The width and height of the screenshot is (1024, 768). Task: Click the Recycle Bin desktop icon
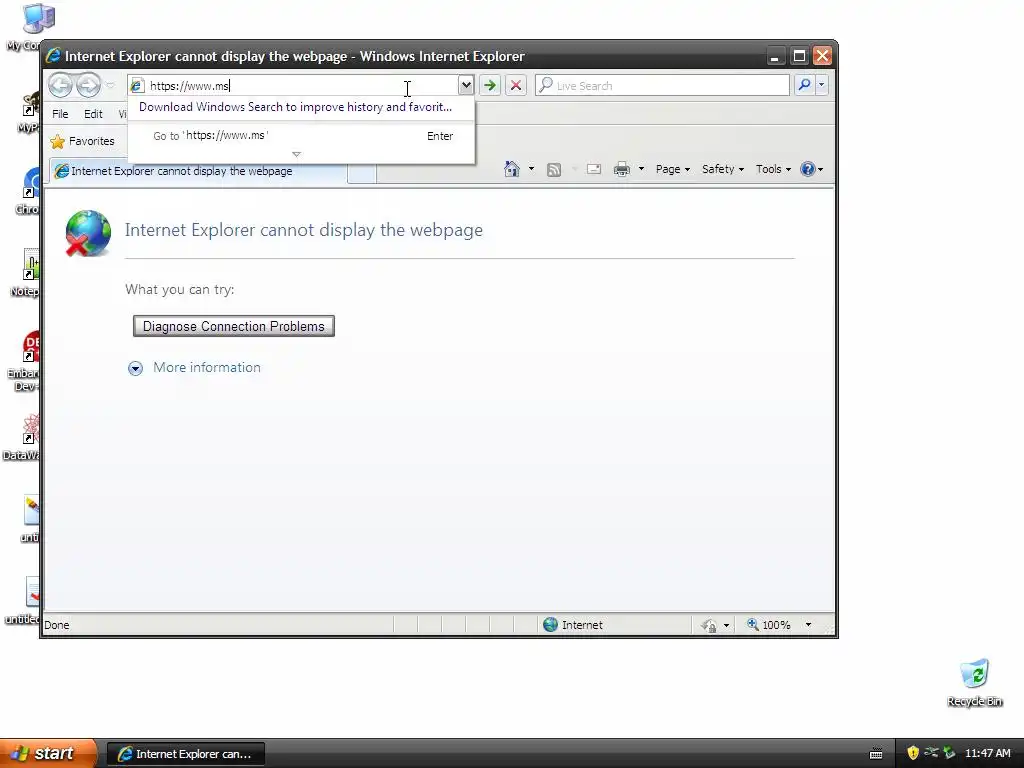974,682
